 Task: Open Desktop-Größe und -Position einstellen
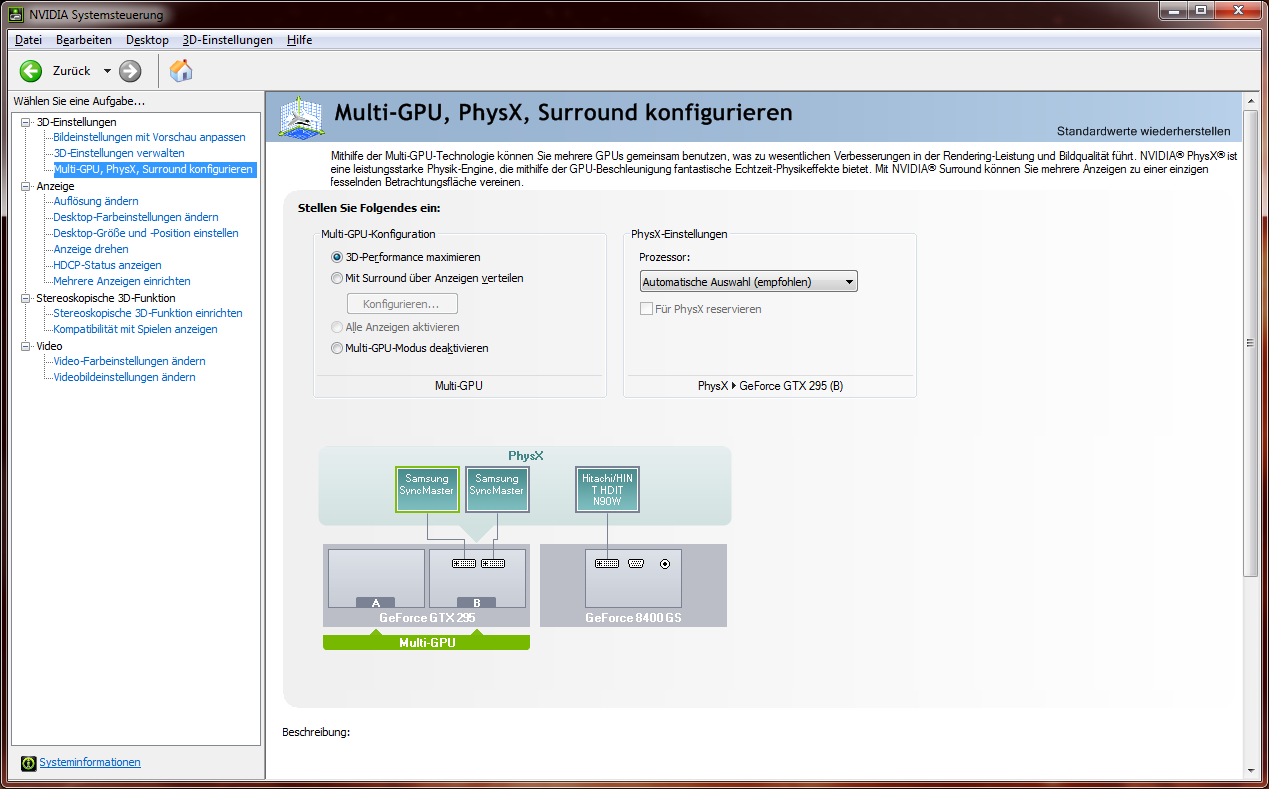pos(146,233)
